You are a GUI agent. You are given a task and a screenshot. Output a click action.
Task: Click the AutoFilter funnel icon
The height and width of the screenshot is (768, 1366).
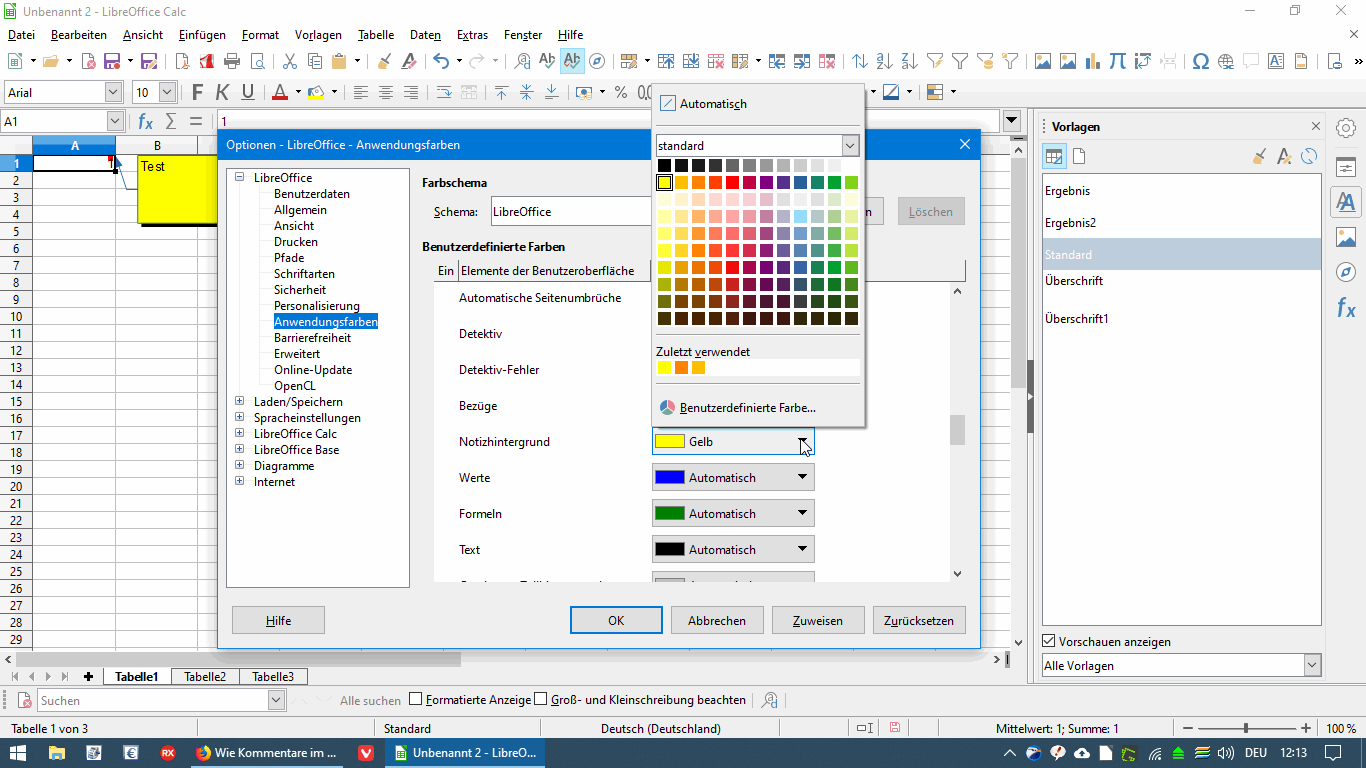coord(935,61)
